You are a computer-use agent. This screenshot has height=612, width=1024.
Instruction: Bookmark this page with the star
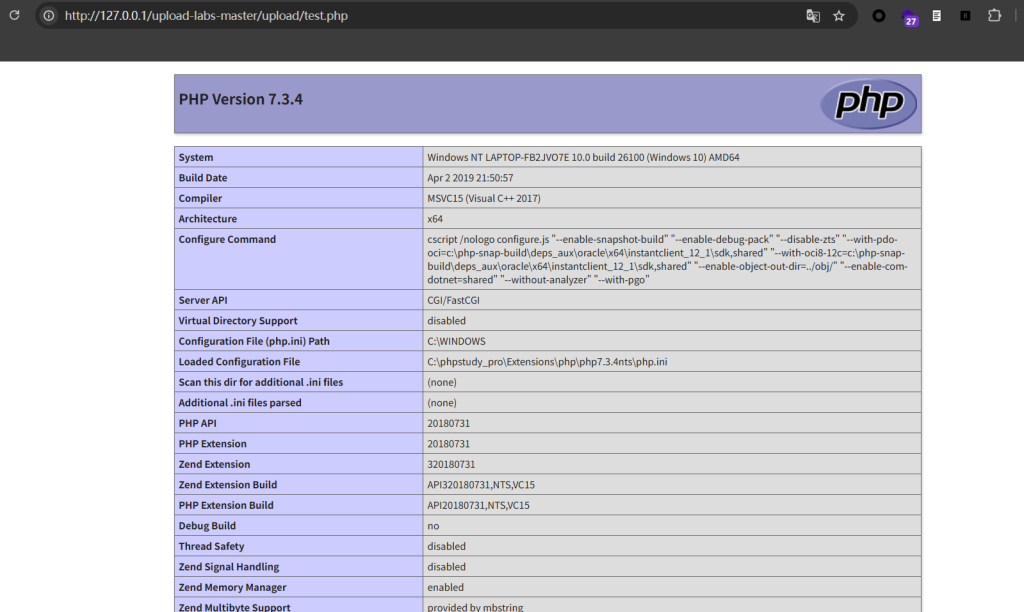(x=839, y=16)
